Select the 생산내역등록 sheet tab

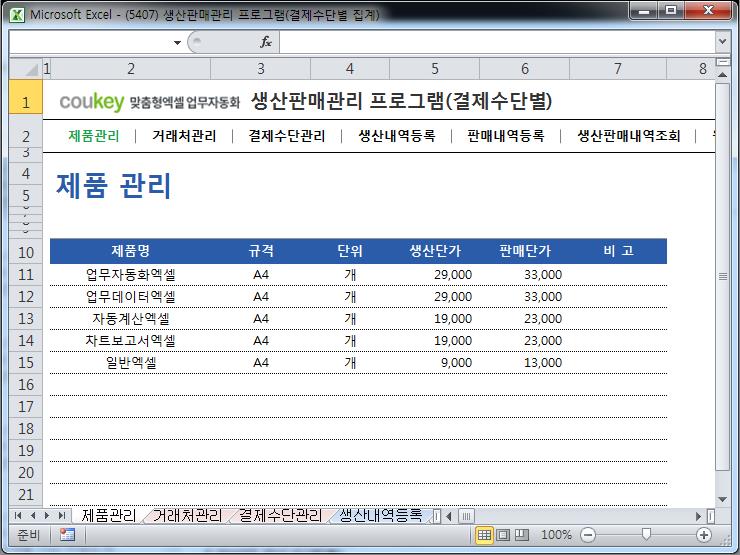(x=380, y=515)
